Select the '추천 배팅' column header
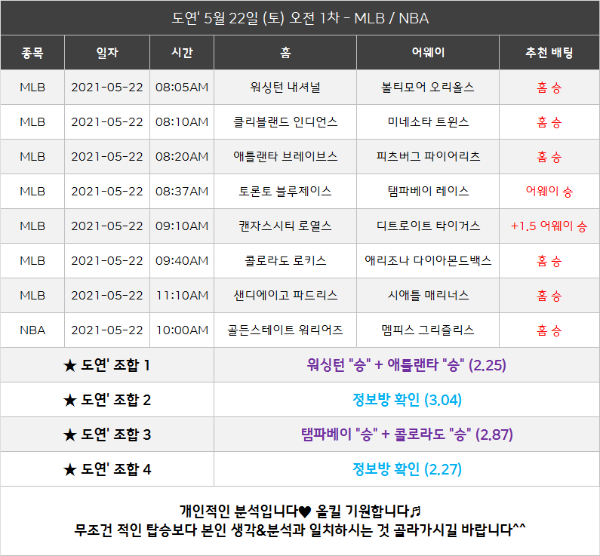Image resolution: width=600 pixels, height=556 pixels. (549, 52)
